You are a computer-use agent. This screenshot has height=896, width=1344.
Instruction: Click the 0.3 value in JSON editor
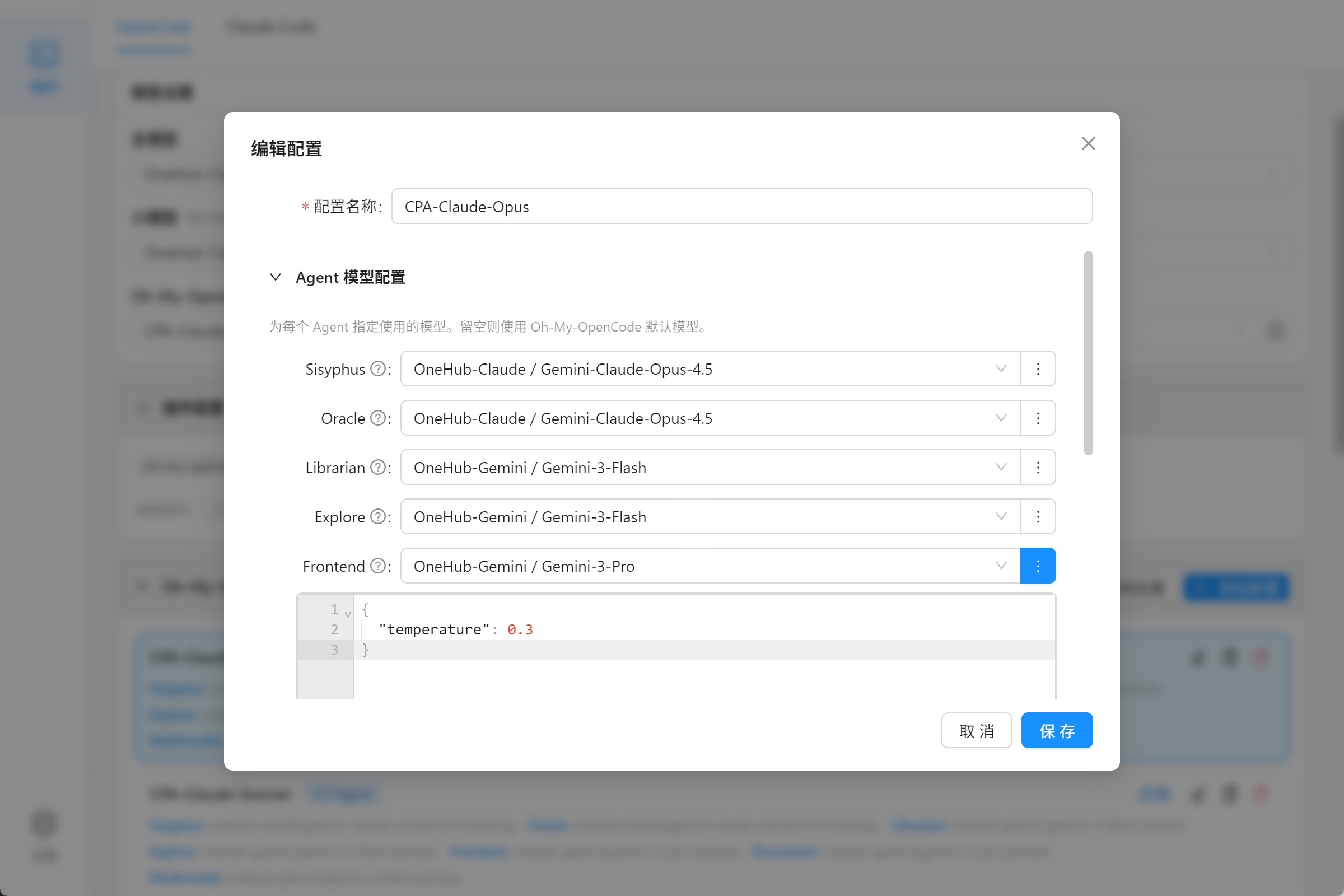520,629
